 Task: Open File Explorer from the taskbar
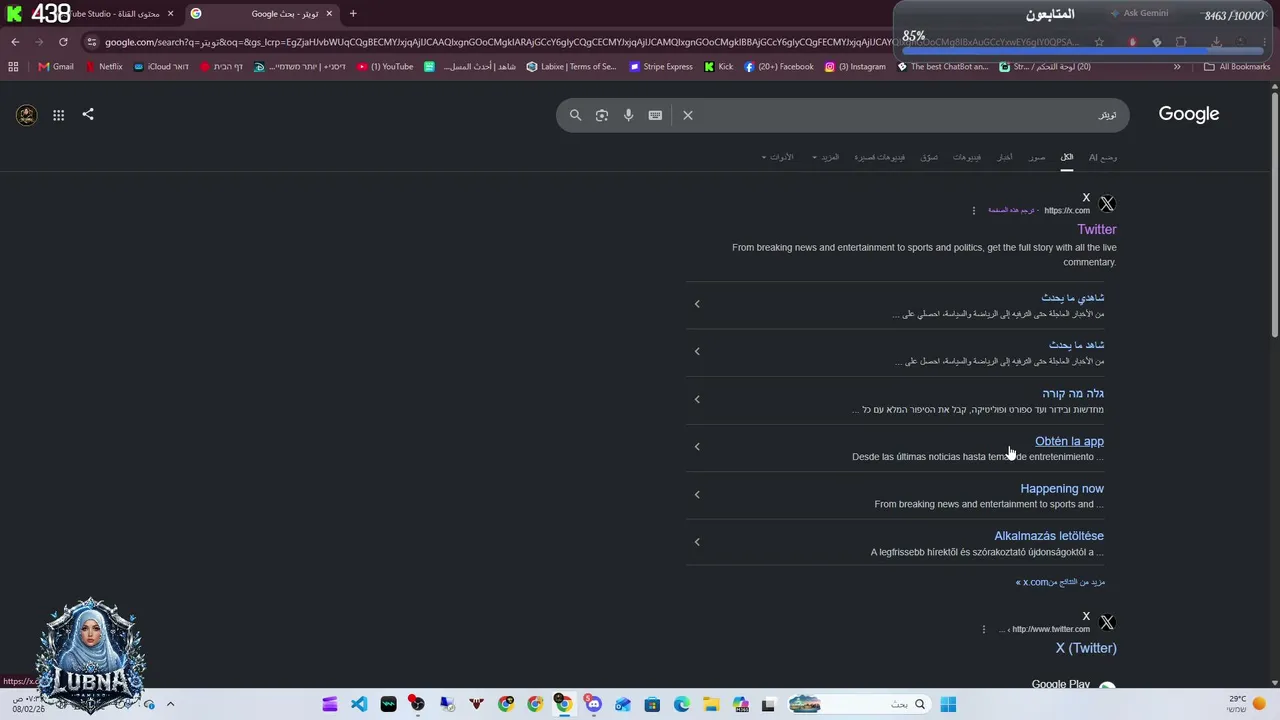tap(711, 704)
